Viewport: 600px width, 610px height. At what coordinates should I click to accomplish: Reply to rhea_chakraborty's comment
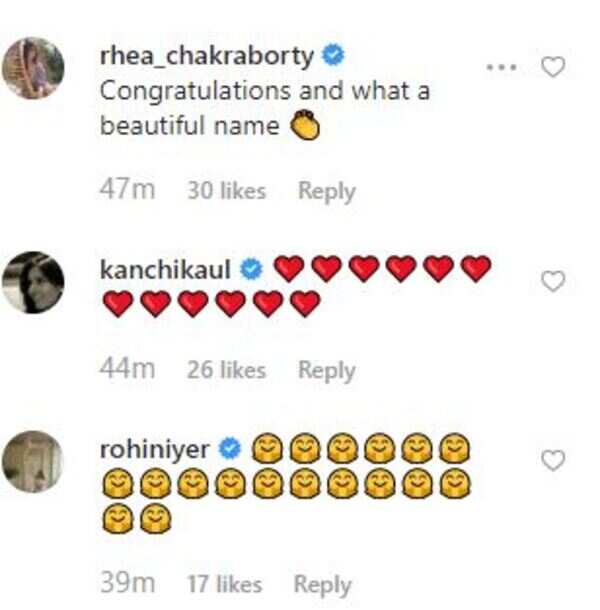pos(326,191)
